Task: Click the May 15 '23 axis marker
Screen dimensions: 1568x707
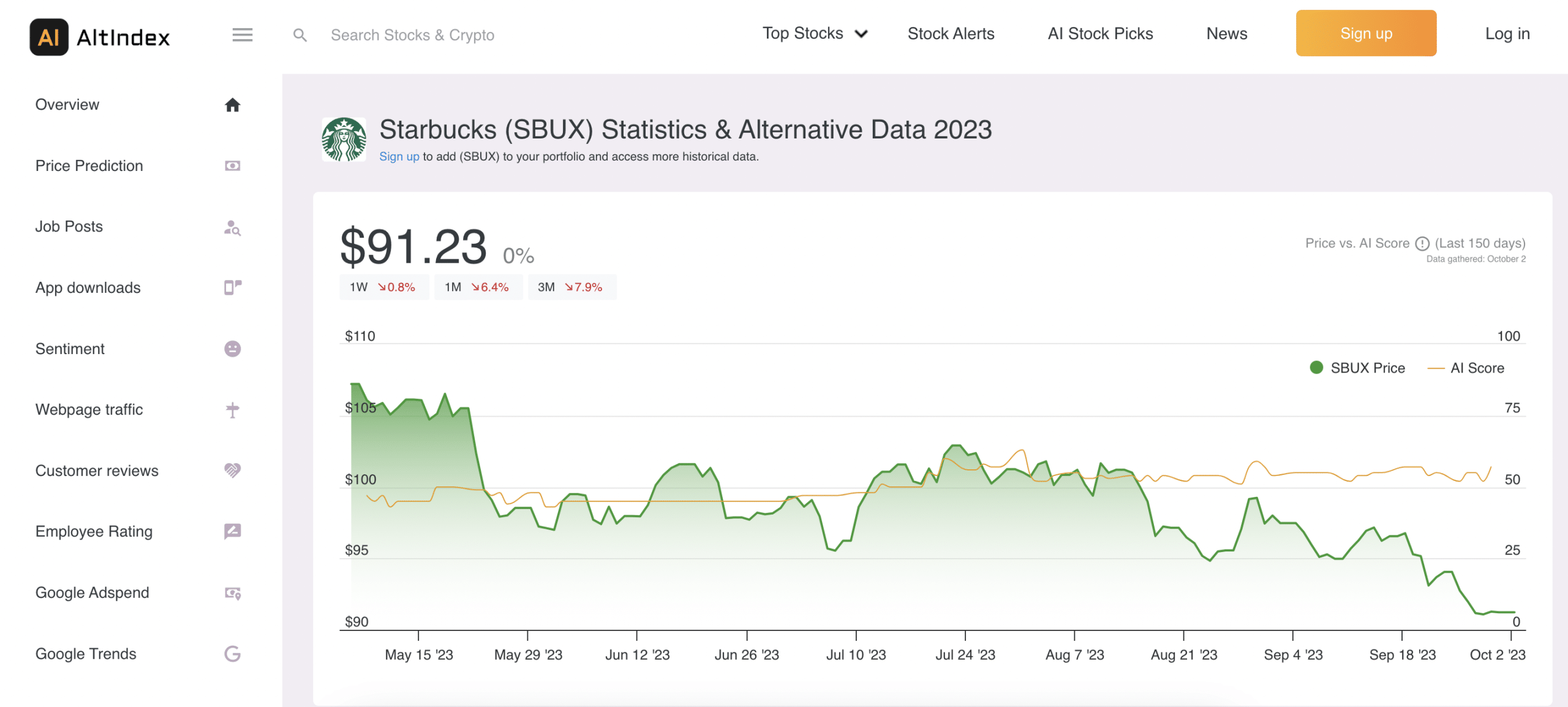Action: 419,655
